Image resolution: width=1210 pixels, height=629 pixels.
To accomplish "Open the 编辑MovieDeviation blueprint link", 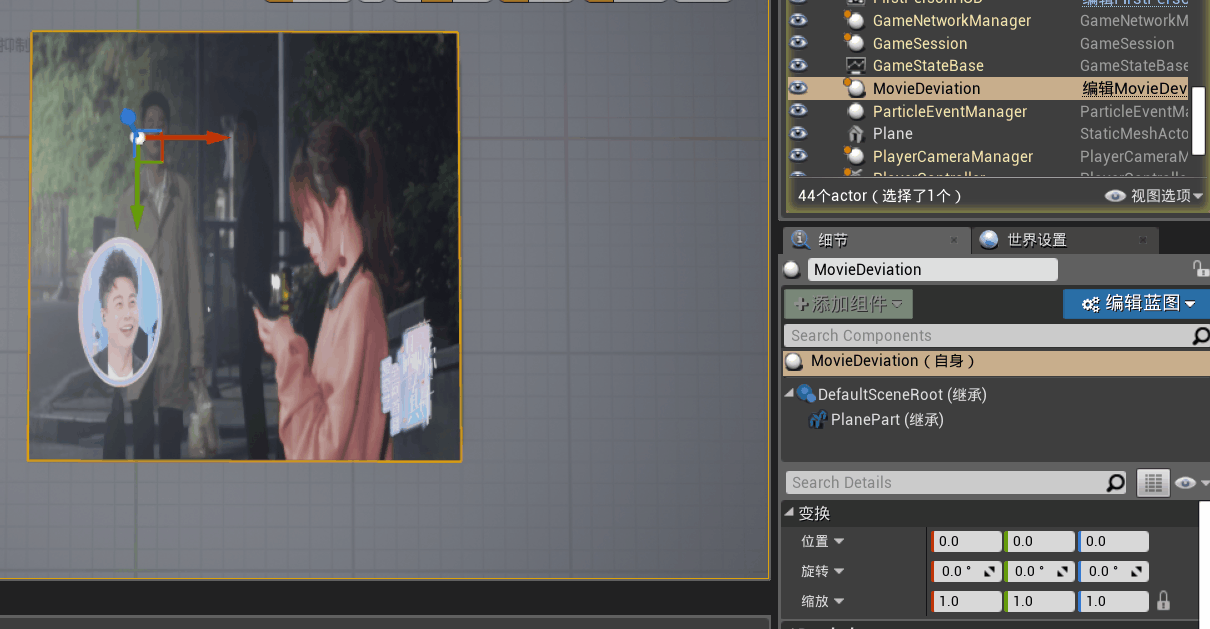I will tap(1135, 88).
